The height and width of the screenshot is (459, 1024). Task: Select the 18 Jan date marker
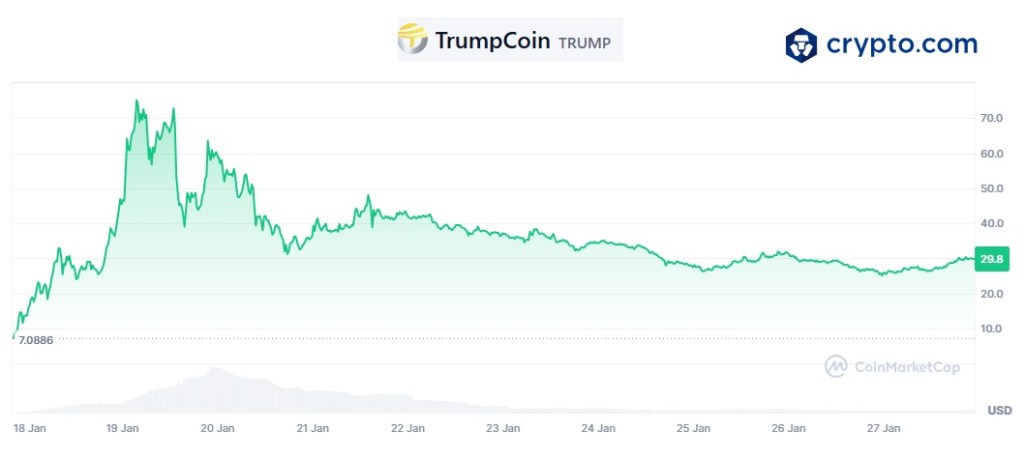point(29,429)
